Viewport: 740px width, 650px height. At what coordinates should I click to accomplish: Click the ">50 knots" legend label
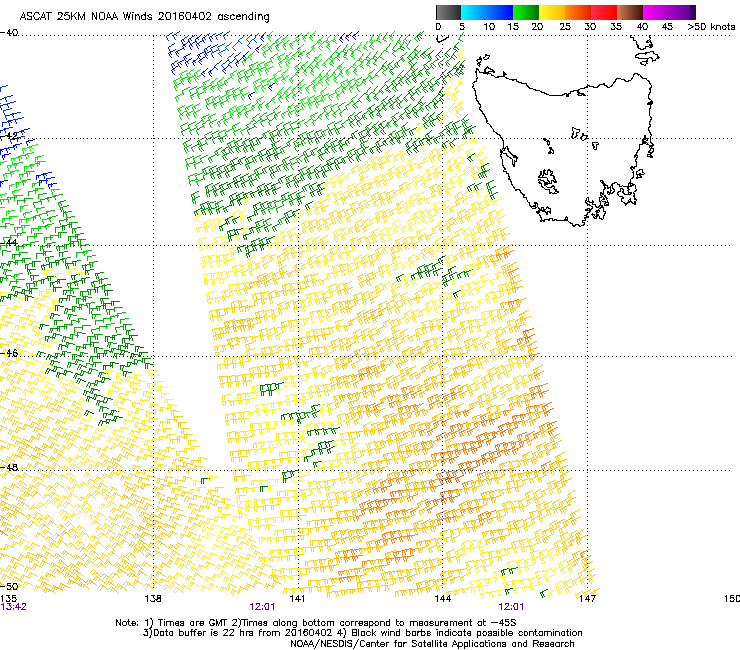pyautogui.click(x=711, y=27)
